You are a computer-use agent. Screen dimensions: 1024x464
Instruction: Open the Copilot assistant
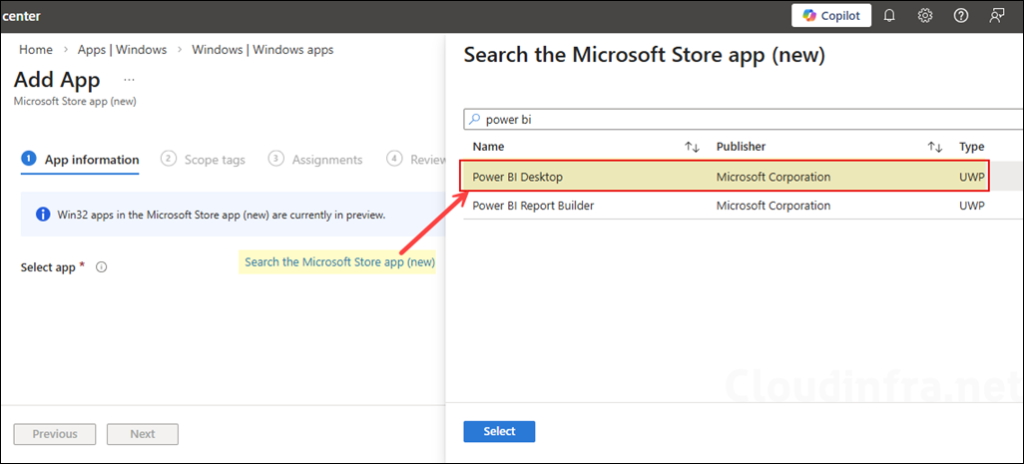tap(831, 16)
